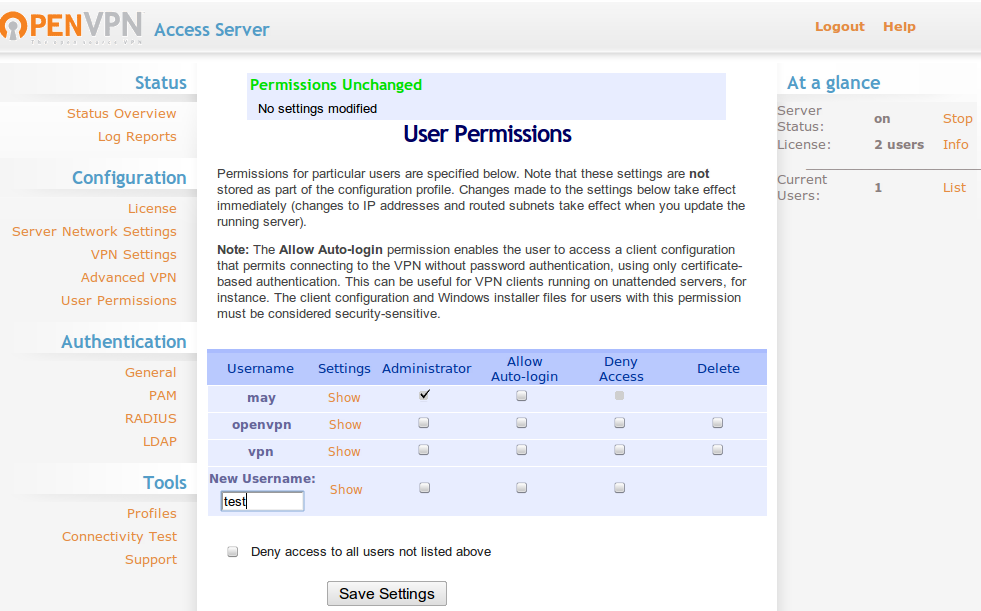Click username 'openvpn' in the table

coord(262,425)
